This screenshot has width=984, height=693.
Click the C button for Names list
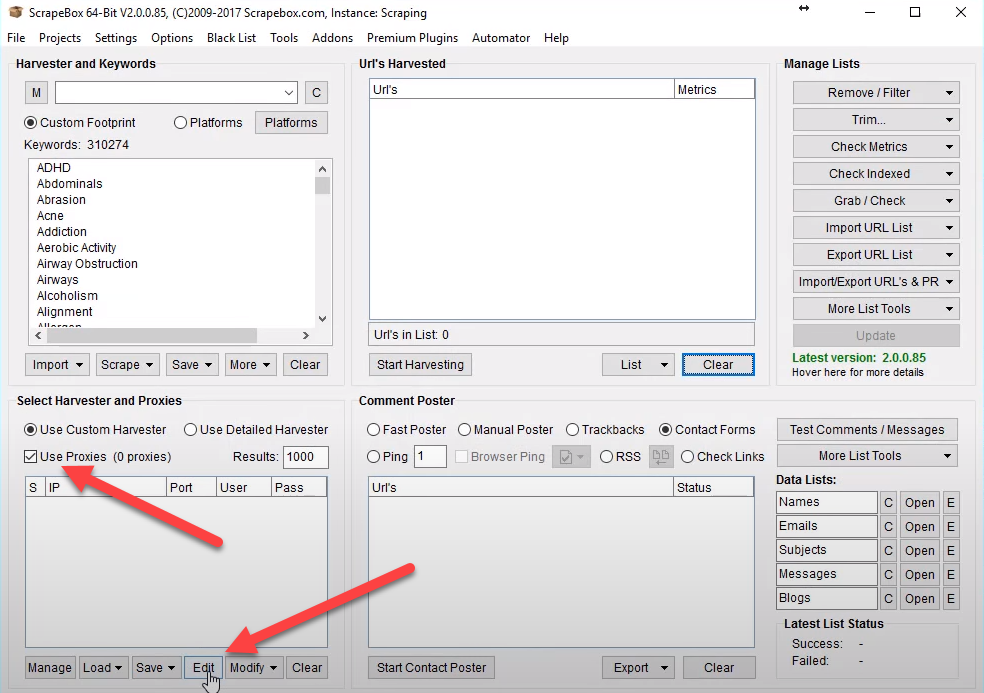coord(888,503)
